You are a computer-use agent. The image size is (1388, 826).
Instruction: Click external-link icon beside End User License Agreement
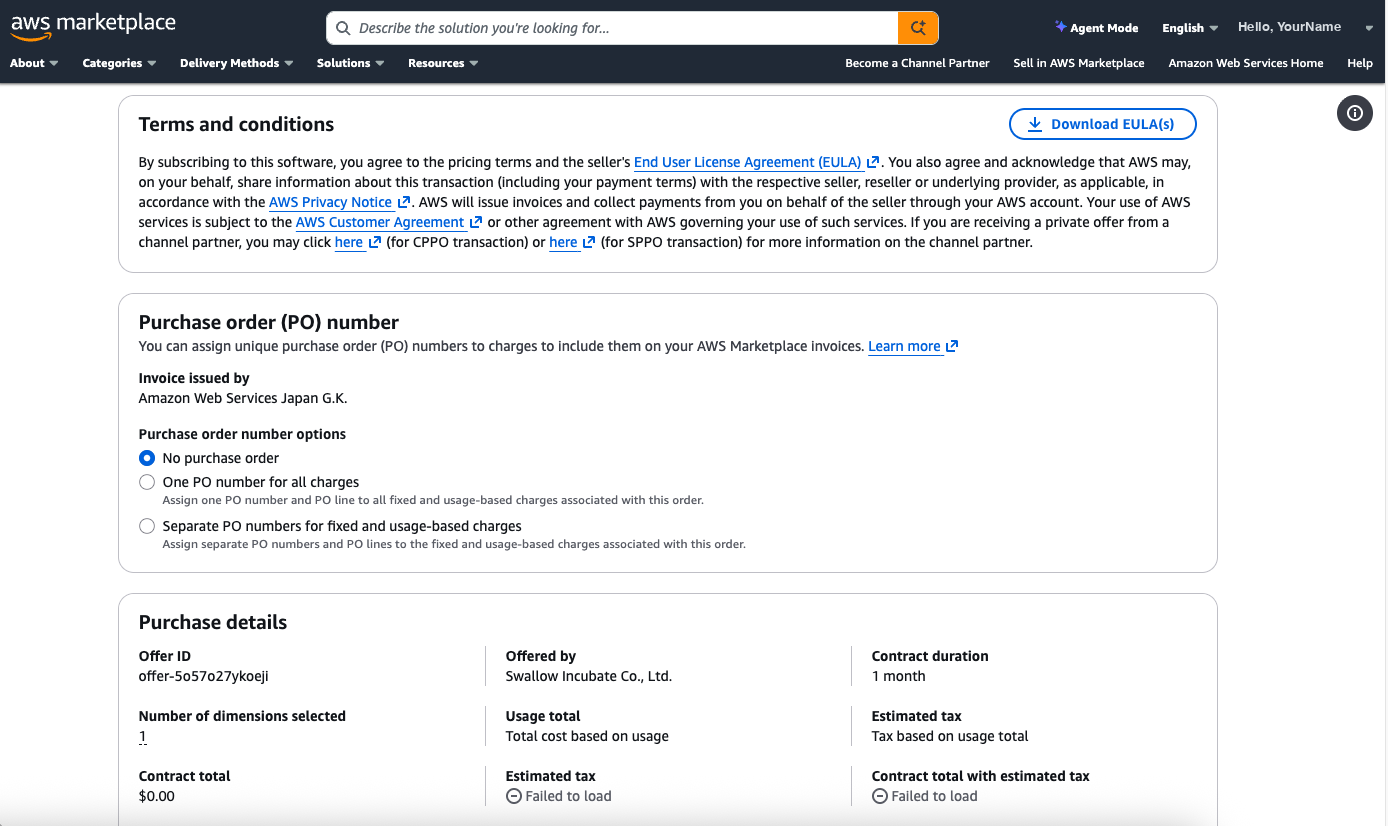873,162
